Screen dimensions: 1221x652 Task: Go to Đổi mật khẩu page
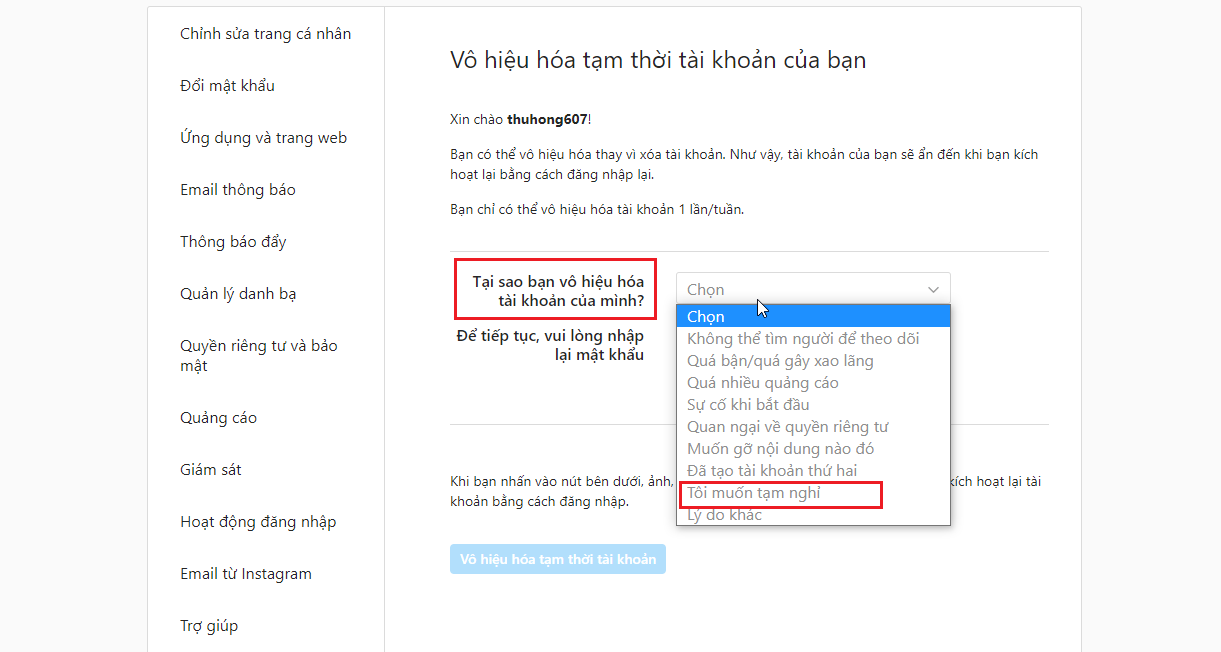[x=227, y=86]
